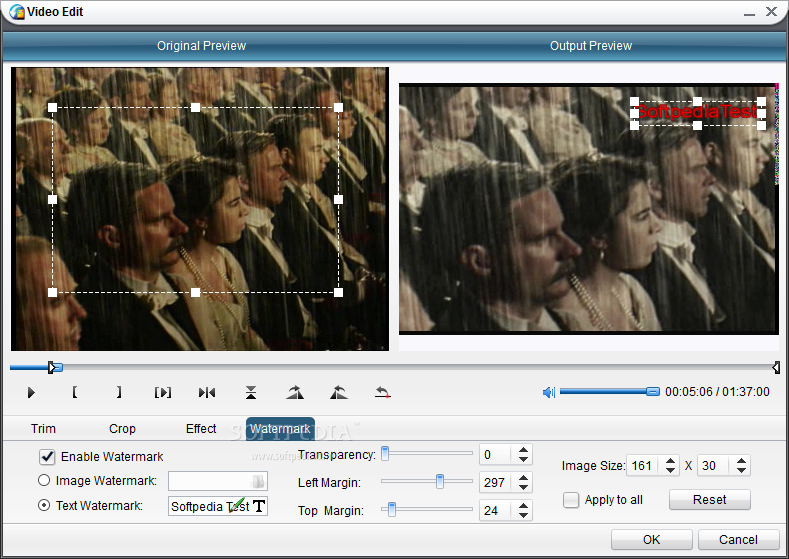The image size is (789, 559).
Task: Set trim end with right bracket icon
Action: 119,392
